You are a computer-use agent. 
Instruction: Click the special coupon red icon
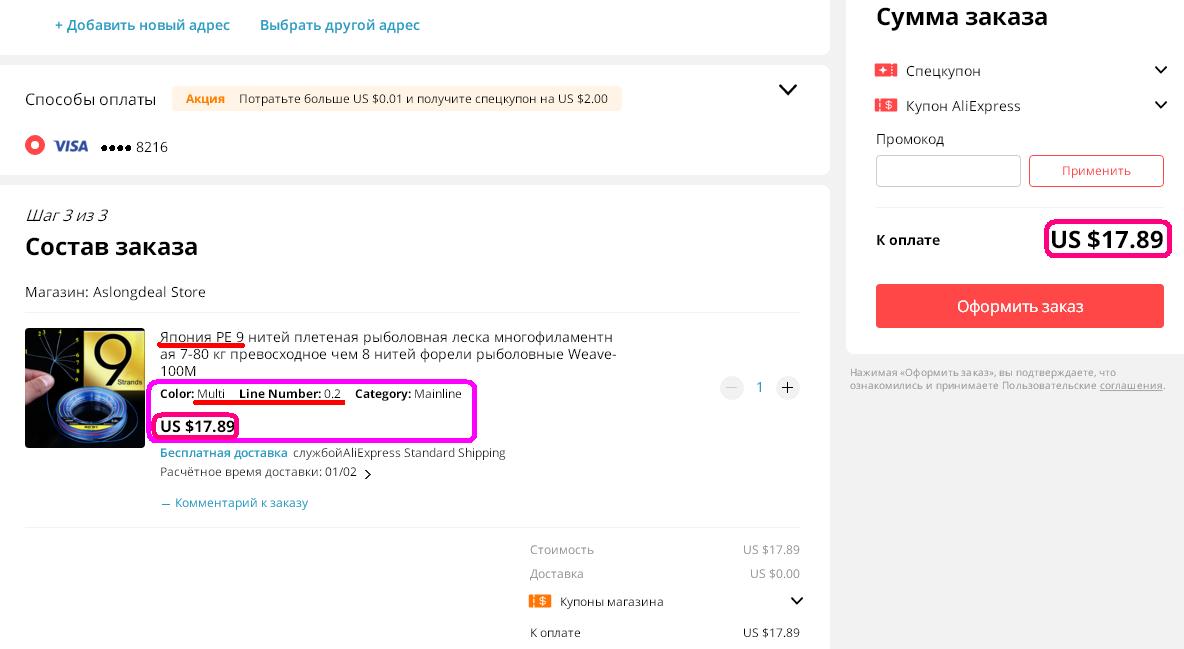pos(885,70)
